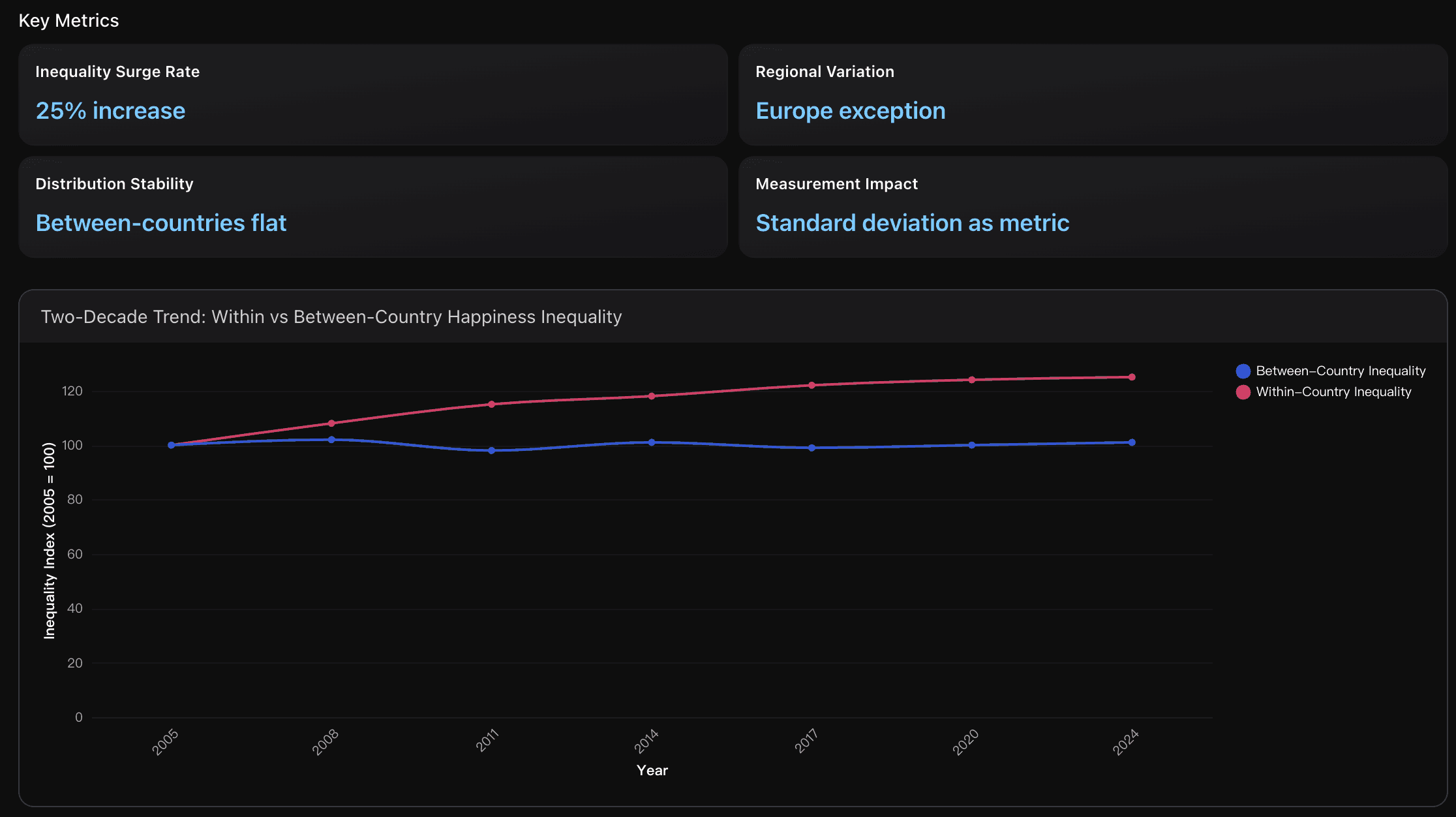This screenshot has height=817, width=1456.
Task: Click Between-countries flat text
Action: pyautogui.click(x=160, y=223)
